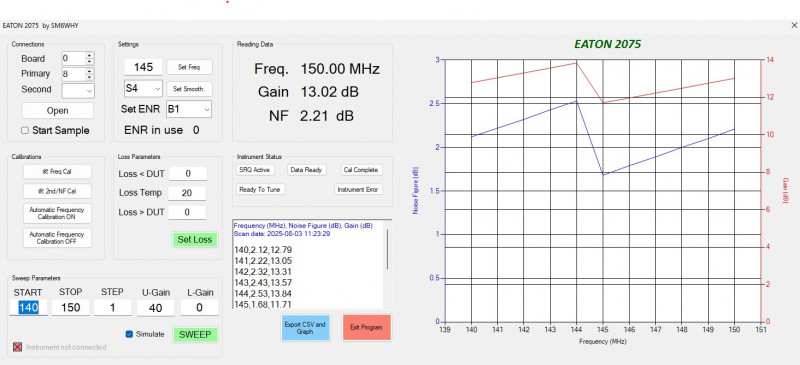Start the Freq Cal calibration
Image resolution: width=800 pixels, height=365 pixels.
click(x=57, y=172)
